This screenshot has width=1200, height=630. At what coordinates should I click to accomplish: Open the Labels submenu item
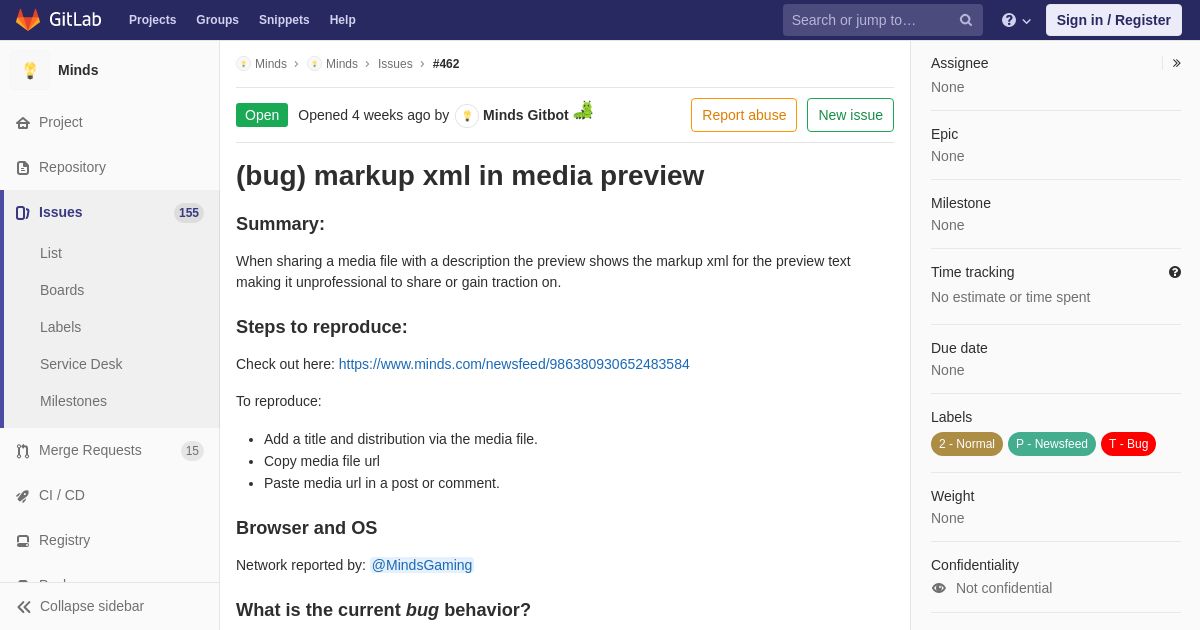point(60,327)
